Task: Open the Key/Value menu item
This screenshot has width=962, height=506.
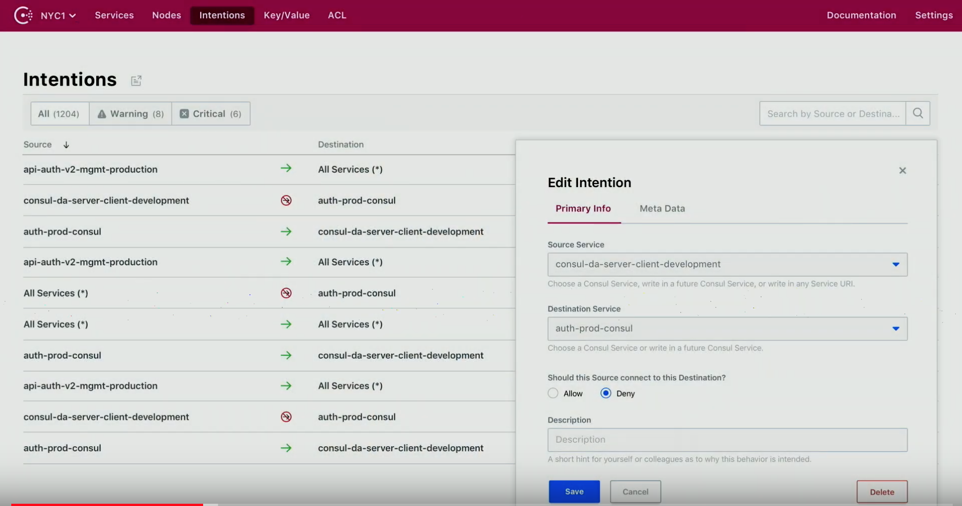Action: [x=286, y=16]
